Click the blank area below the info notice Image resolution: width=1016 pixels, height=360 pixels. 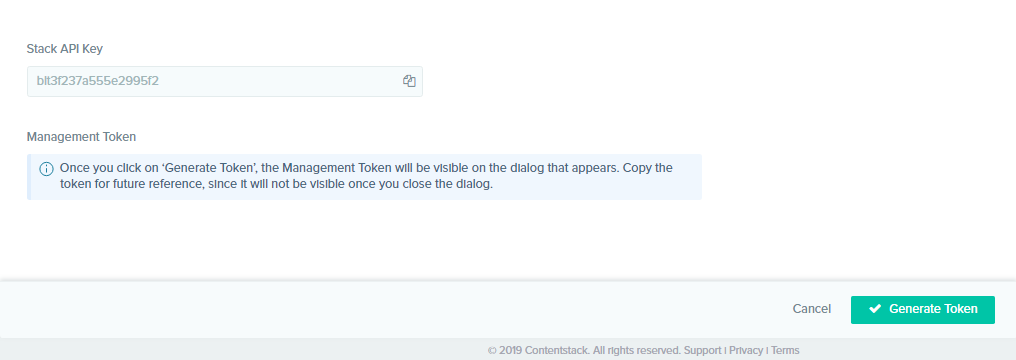tap(364, 240)
